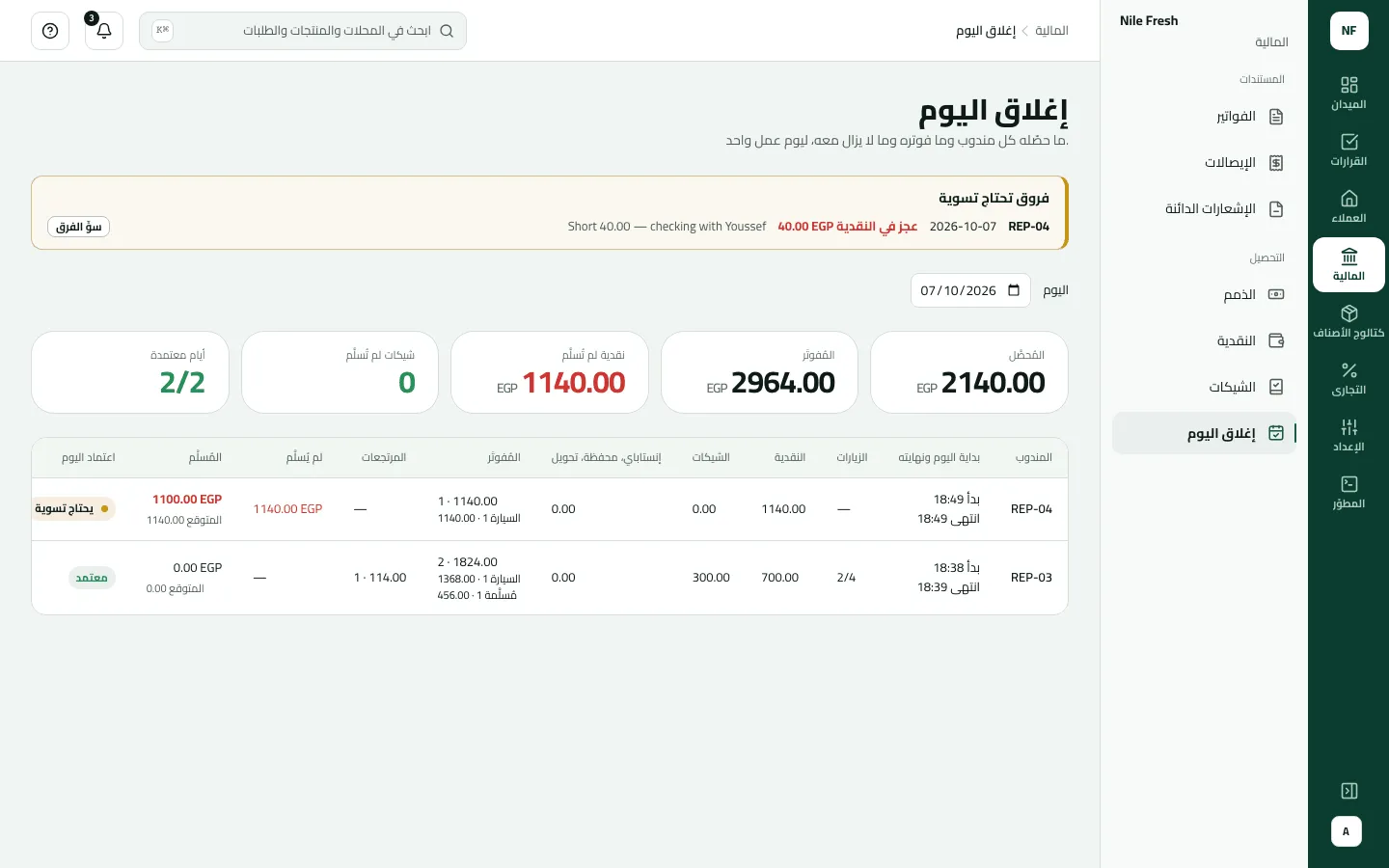This screenshot has height=868, width=1389.
Task: Click the أيام معتمدة 2/2 card
Action: [x=130, y=372]
